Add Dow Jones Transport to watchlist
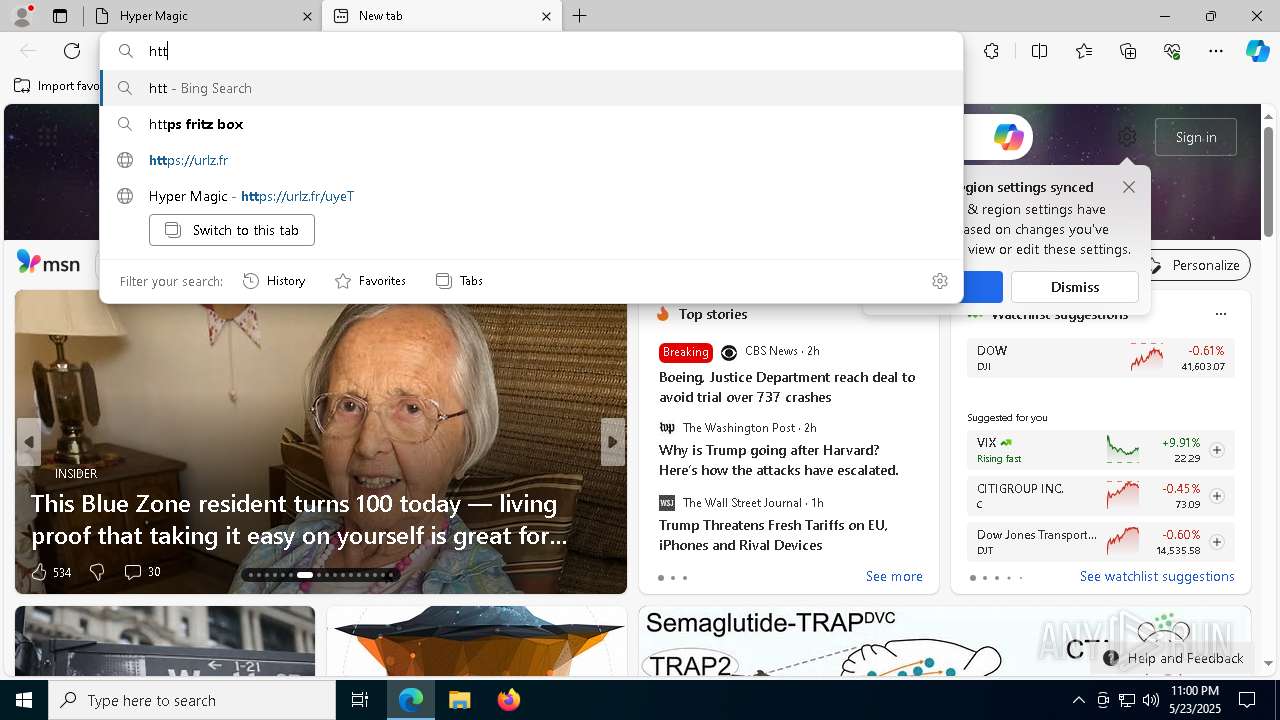This screenshot has width=1280, height=720. tap(1216, 542)
